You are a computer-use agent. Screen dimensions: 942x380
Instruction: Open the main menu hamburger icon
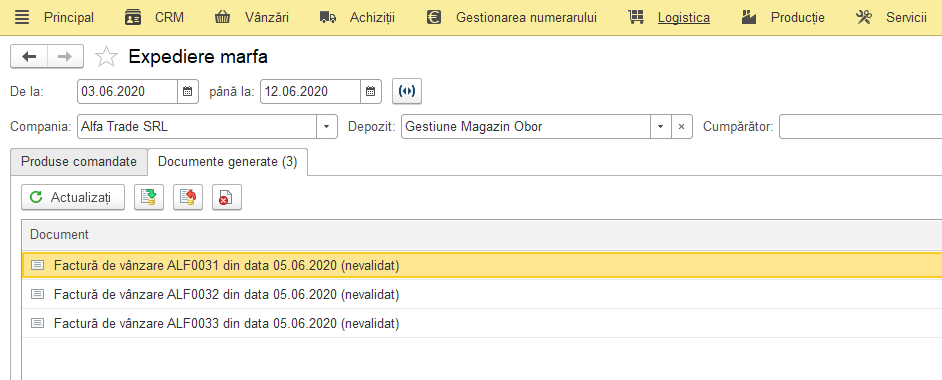pyautogui.click(x=22, y=17)
